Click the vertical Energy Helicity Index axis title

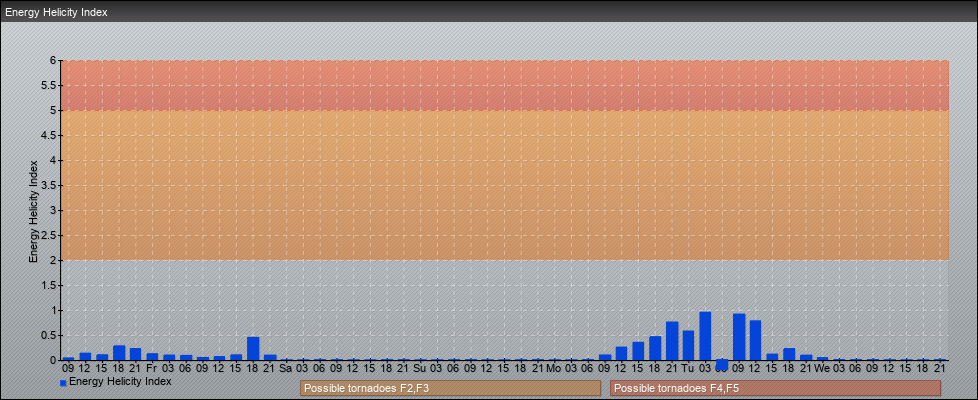click(33, 210)
